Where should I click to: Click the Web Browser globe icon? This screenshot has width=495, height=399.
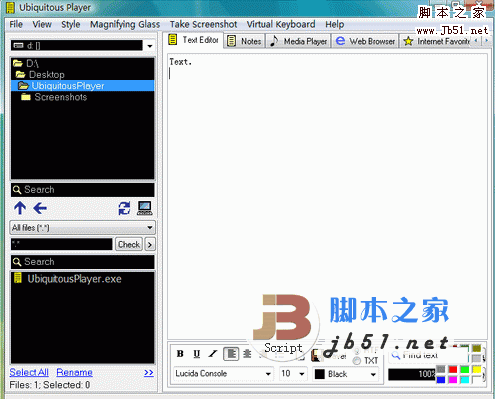pyautogui.click(x=340, y=41)
